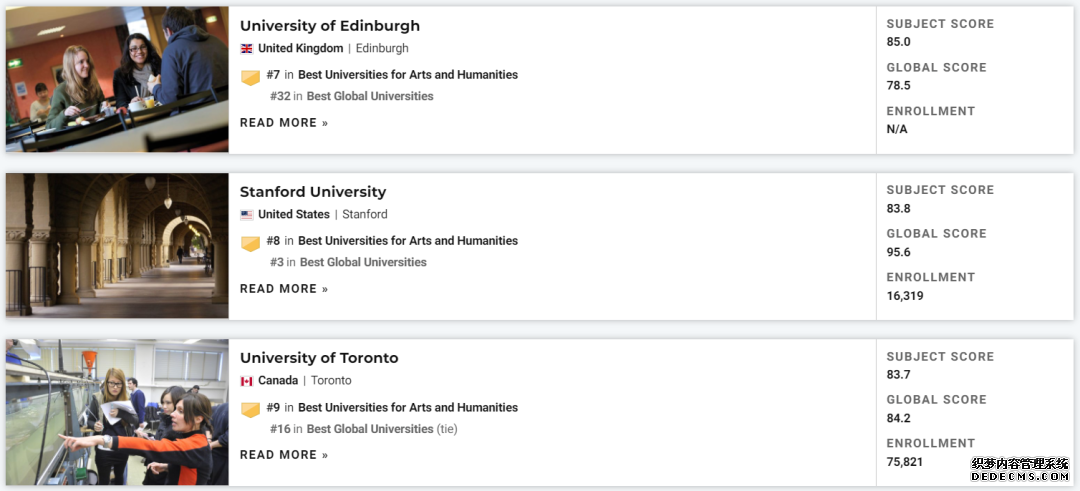This screenshot has width=1080, height=491.
Task: Click READ MORE under University of Edinburgh
Action: tap(284, 123)
